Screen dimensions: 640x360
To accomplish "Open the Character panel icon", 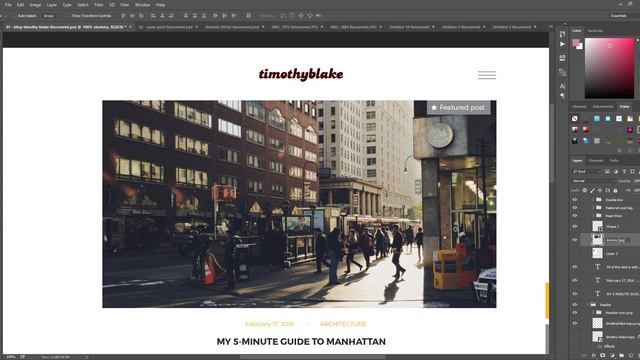I will 562,86.
